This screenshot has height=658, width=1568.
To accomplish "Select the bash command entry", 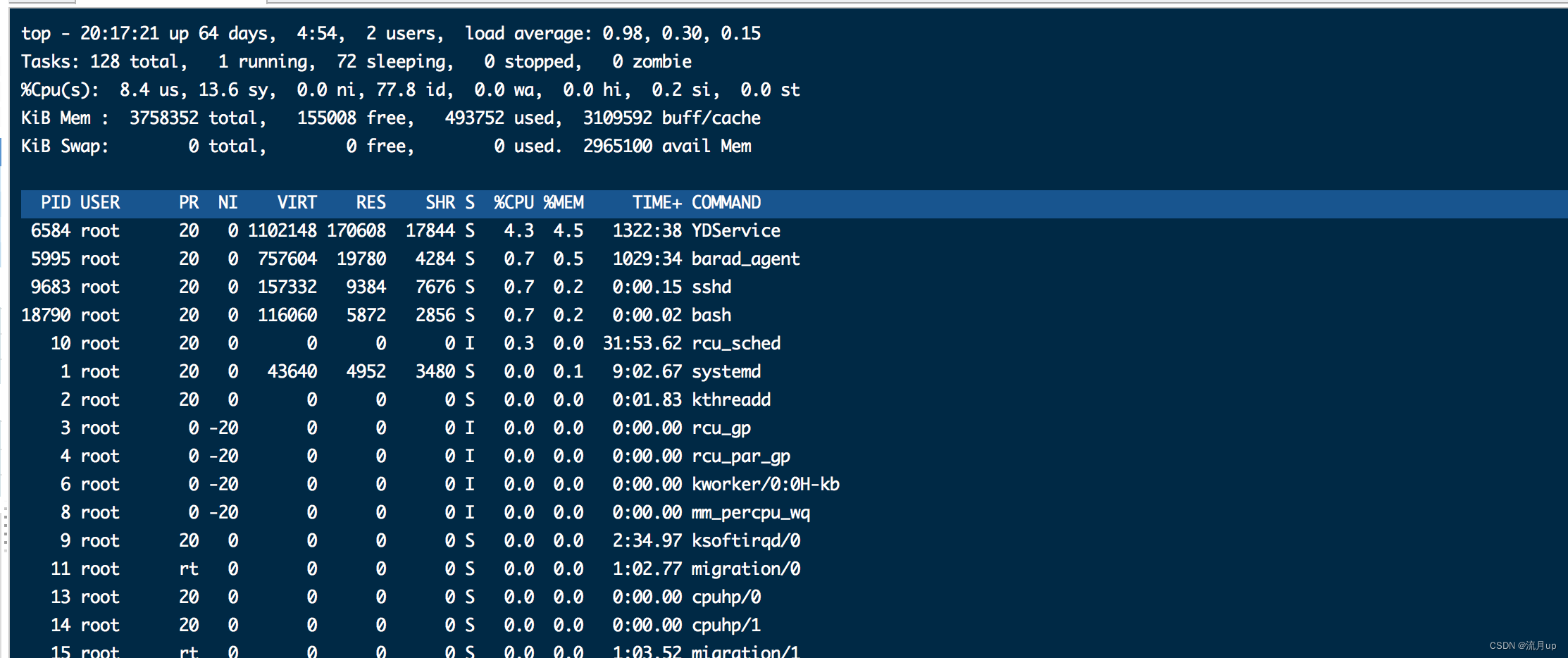I will [711, 316].
